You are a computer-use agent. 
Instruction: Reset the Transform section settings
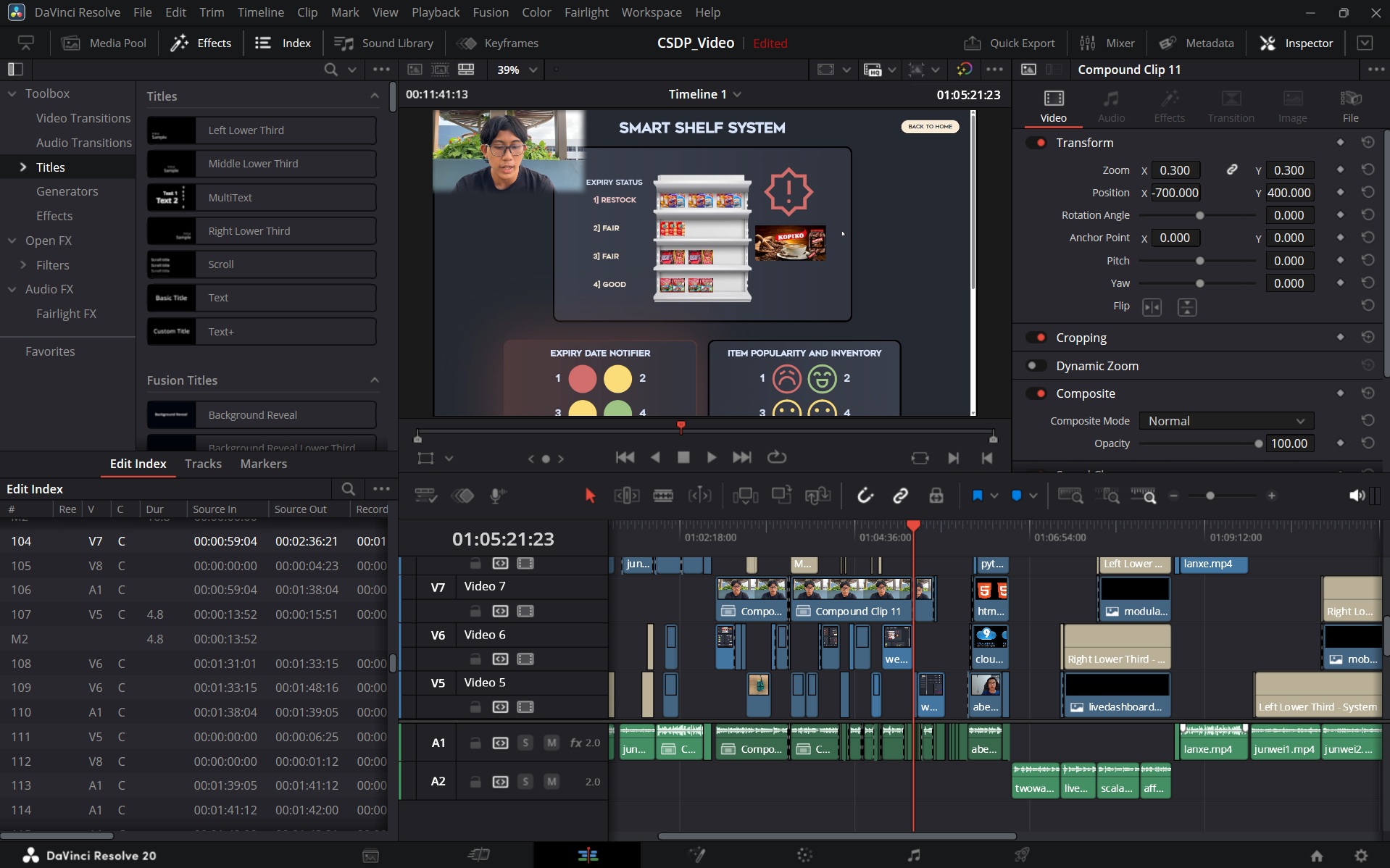click(1368, 143)
